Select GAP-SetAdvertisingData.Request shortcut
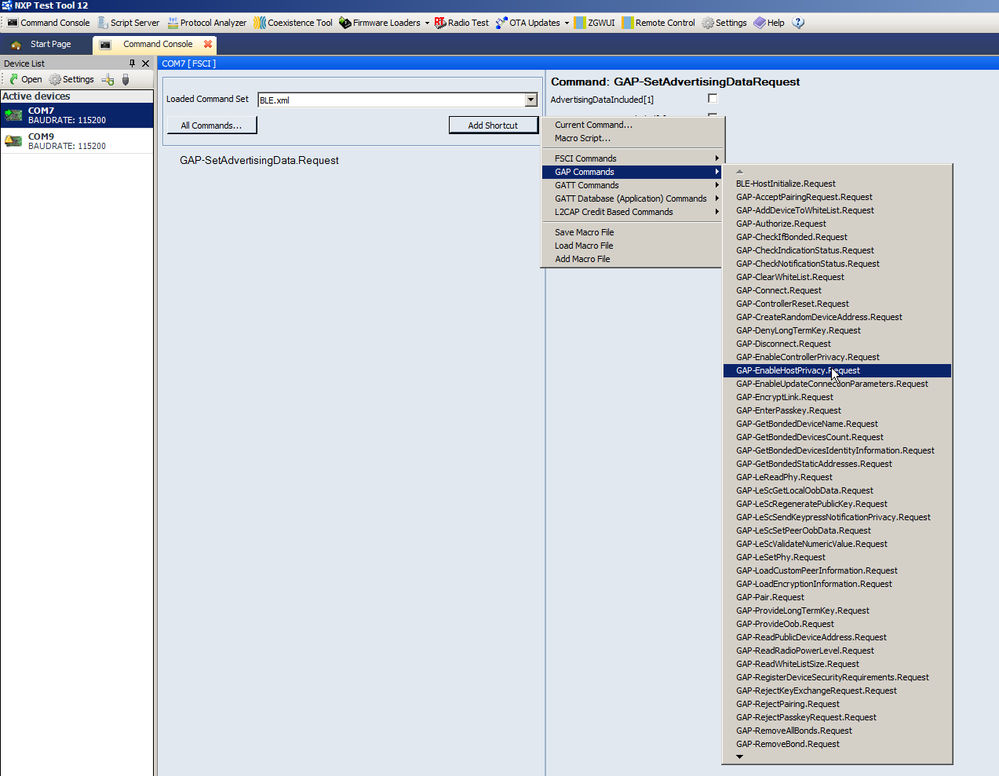Image resolution: width=999 pixels, height=776 pixels. click(259, 161)
